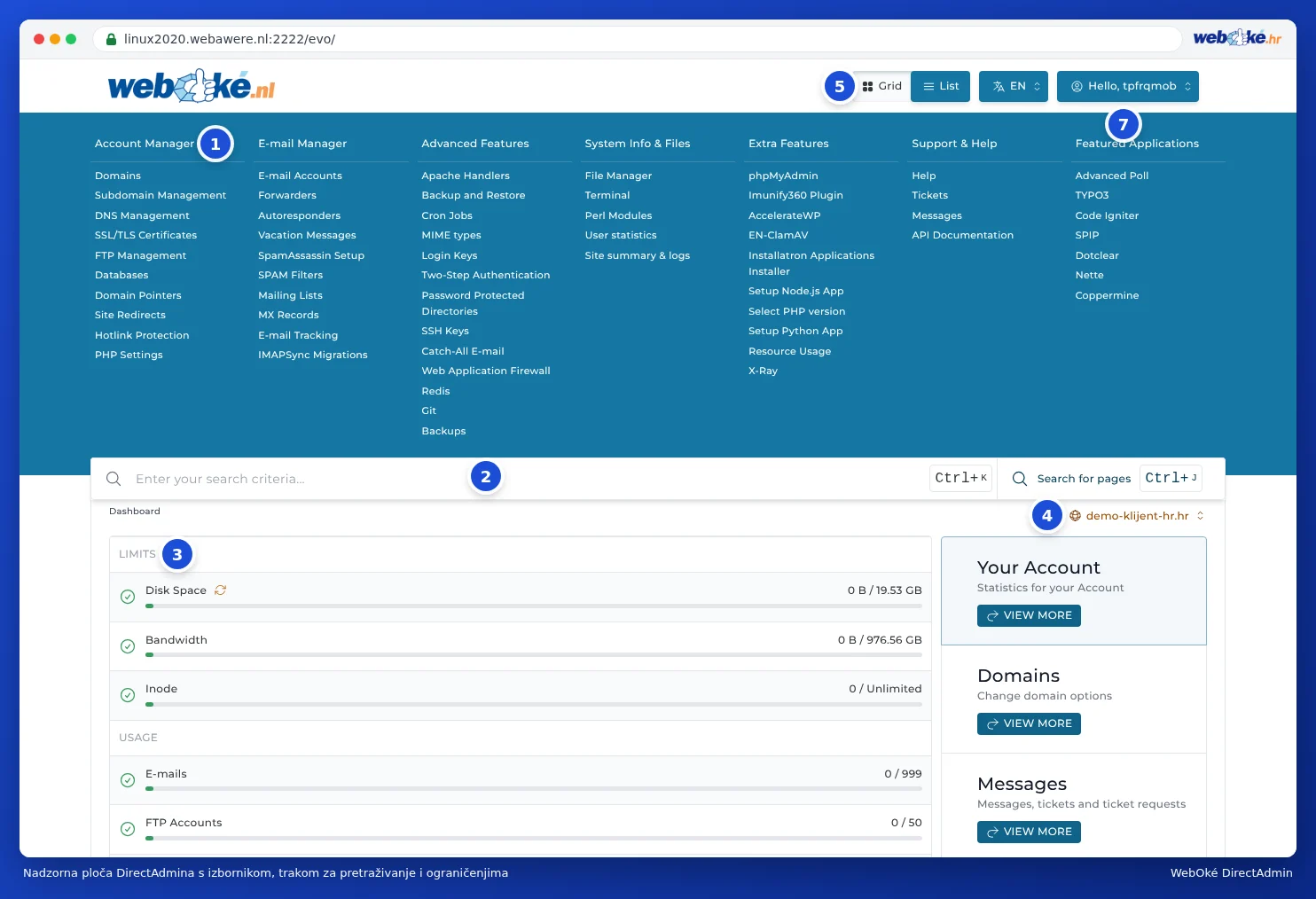The width and height of the screenshot is (1316, 899).
Task: Click the browser address bar padlock icon
Action: click(x=112, y=39)
